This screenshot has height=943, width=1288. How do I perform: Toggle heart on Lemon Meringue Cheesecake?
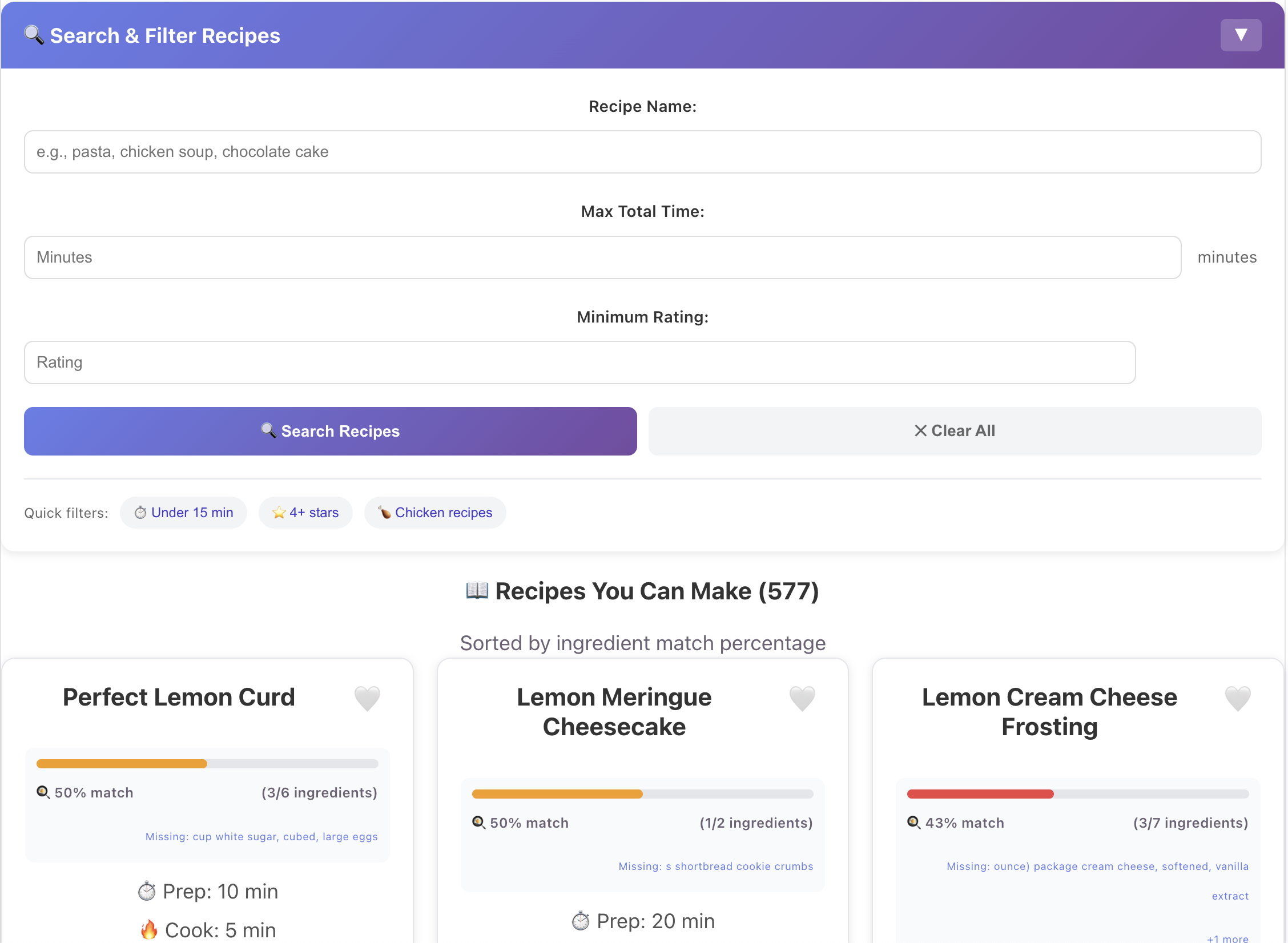[x=802, y=698]
